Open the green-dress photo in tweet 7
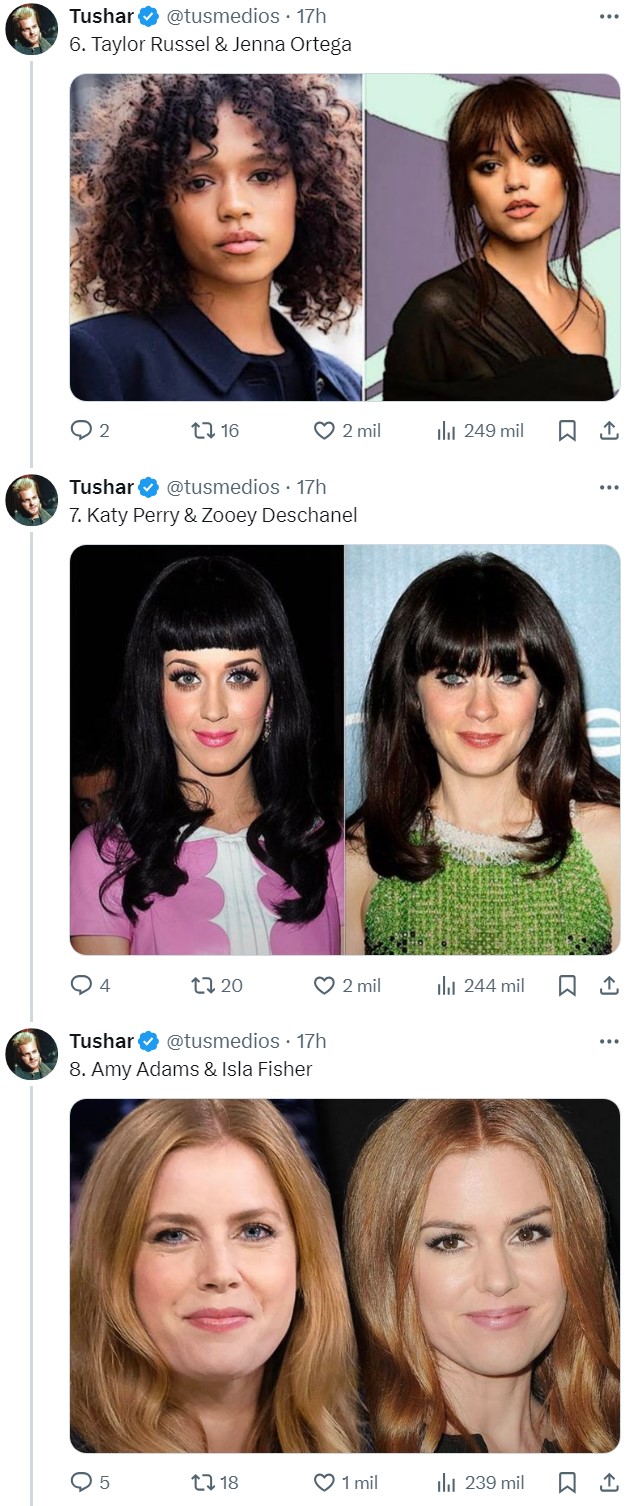The height and width of the screenshot is (1506, 630). point(482,750)
